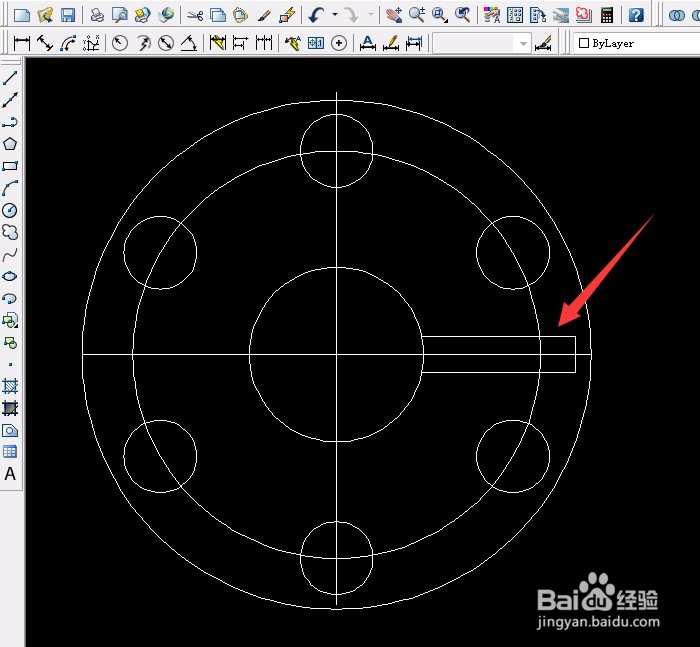Open Help with question mark icon
This screenshot has height=647, width=700.
pyautogui.click(x=636, y=15)
